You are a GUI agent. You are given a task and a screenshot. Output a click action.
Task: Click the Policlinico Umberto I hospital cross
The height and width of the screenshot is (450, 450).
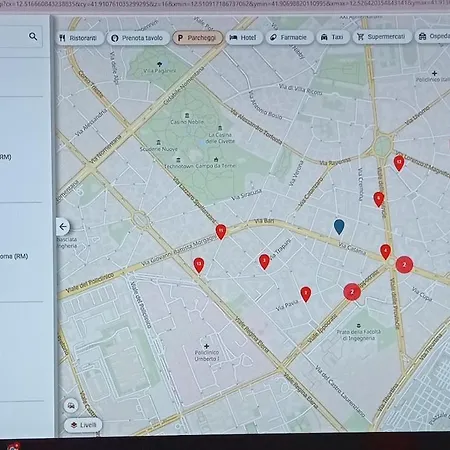point(207,346)
